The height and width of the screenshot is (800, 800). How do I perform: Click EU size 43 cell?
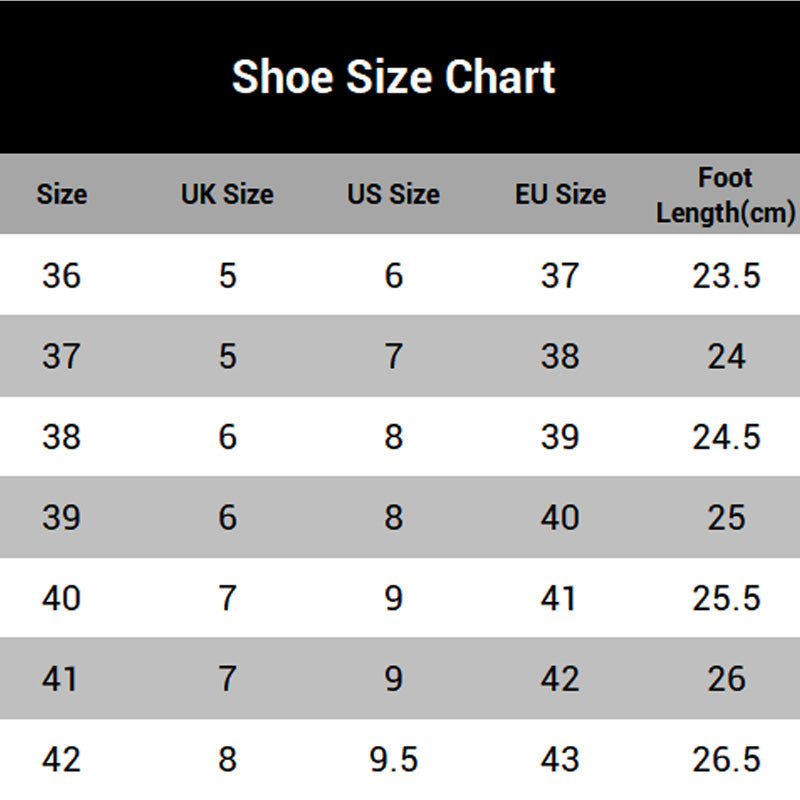[x=560, y=759]
